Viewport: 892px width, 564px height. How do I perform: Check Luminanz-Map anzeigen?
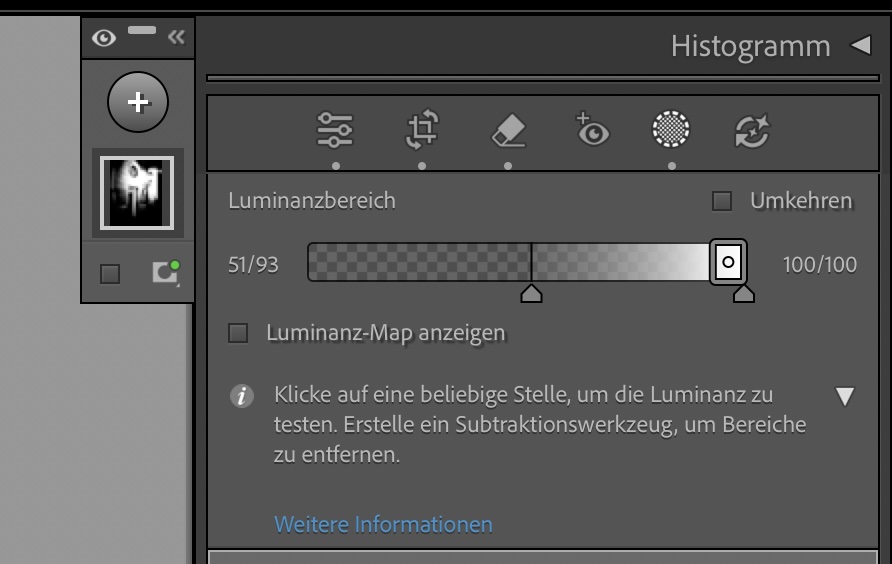pos(238,333)
